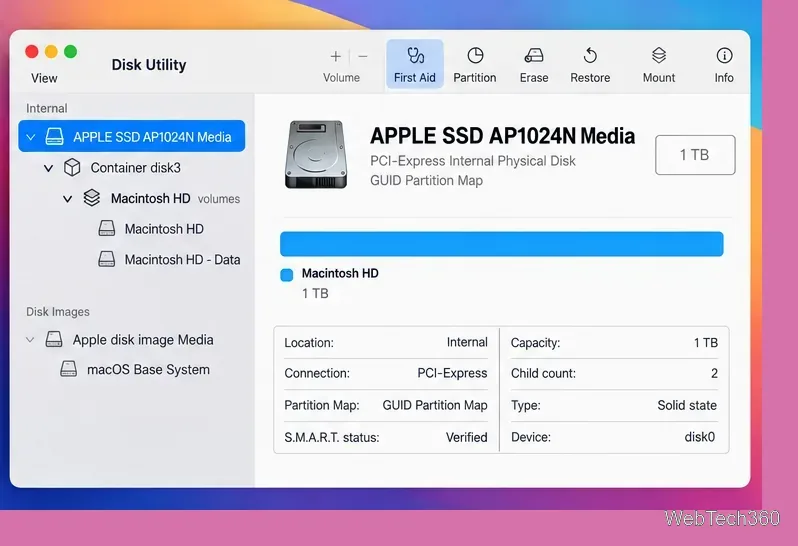
Task: Open the Partition pie icon
Action: point(475,55)
